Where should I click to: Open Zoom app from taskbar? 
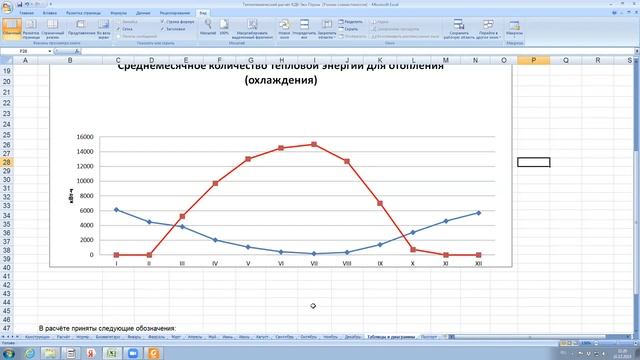(x=133, y=353)
